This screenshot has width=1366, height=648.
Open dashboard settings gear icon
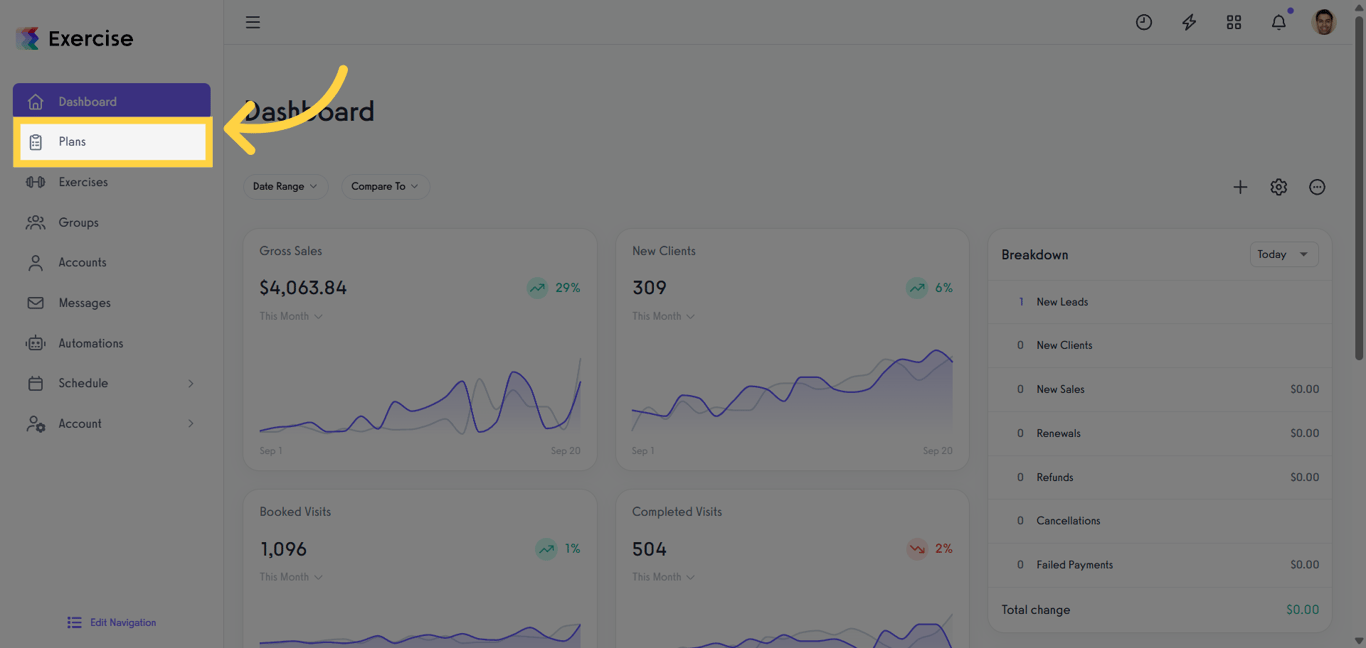point(1279,187)
